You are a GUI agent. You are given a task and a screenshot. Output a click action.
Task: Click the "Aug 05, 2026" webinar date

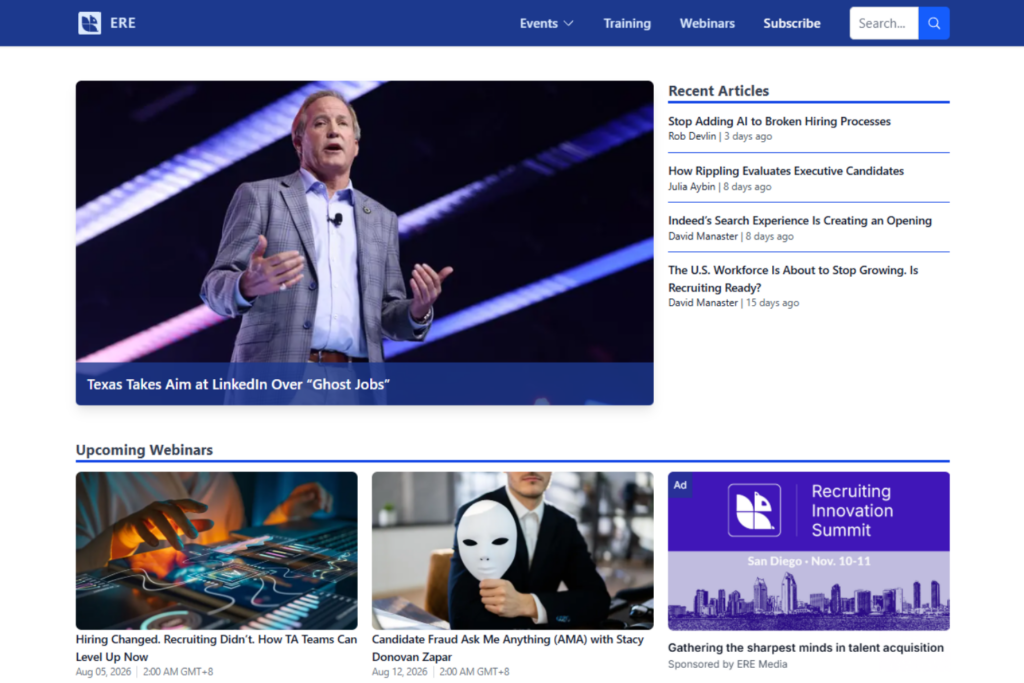coord(103,672)
